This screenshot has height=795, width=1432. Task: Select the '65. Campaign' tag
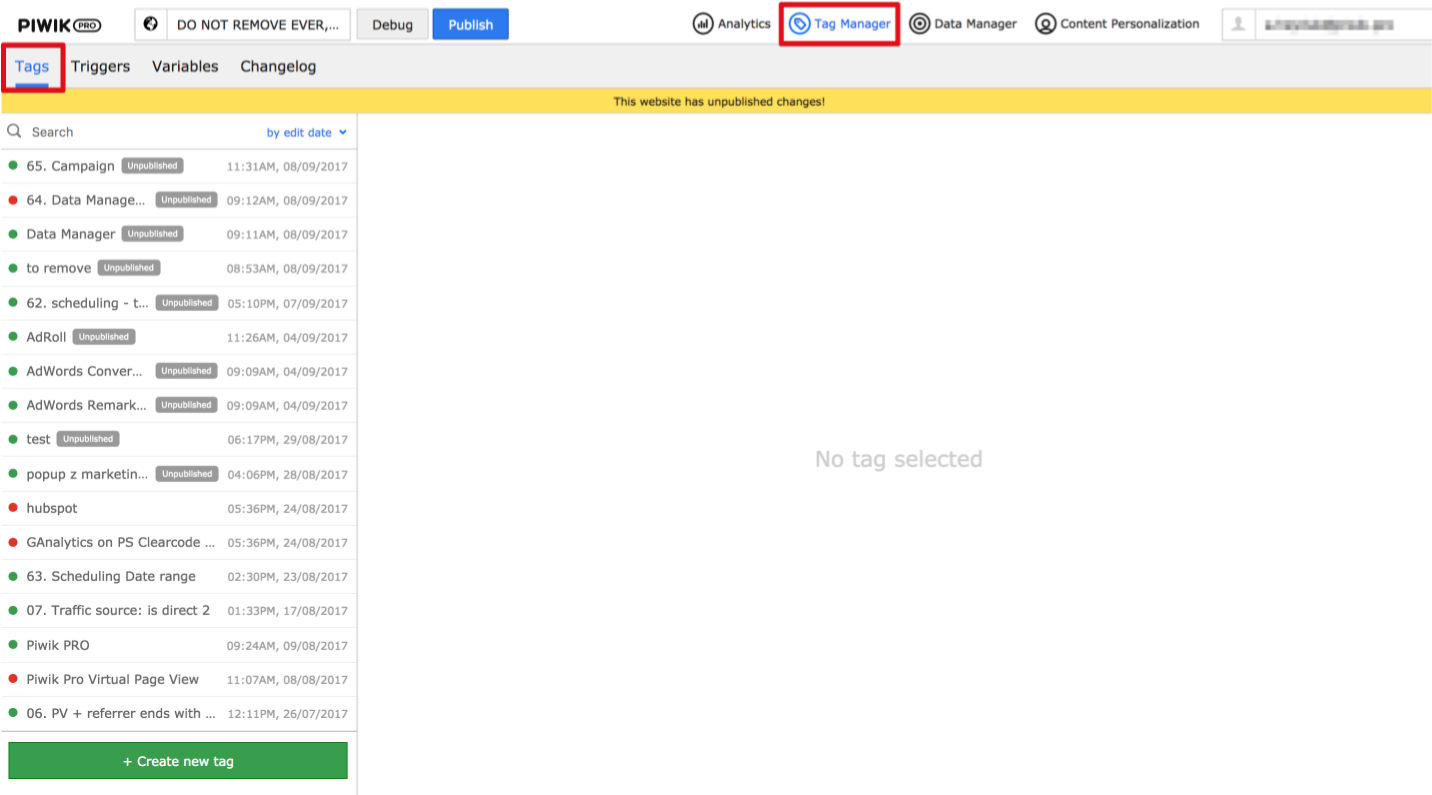(x=179, y=166)
